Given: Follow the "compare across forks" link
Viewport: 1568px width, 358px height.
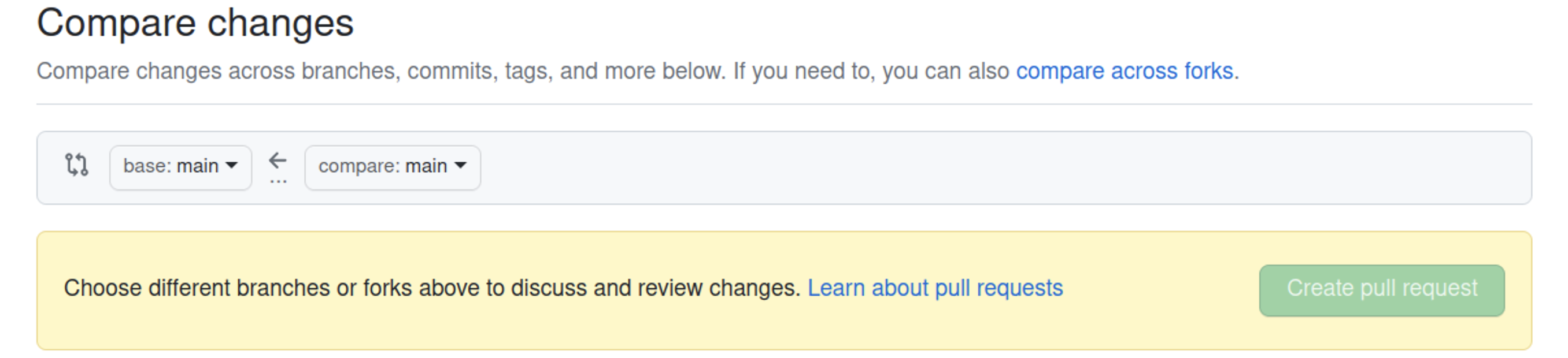Looking at the screenshot, I should [1125, 71].
